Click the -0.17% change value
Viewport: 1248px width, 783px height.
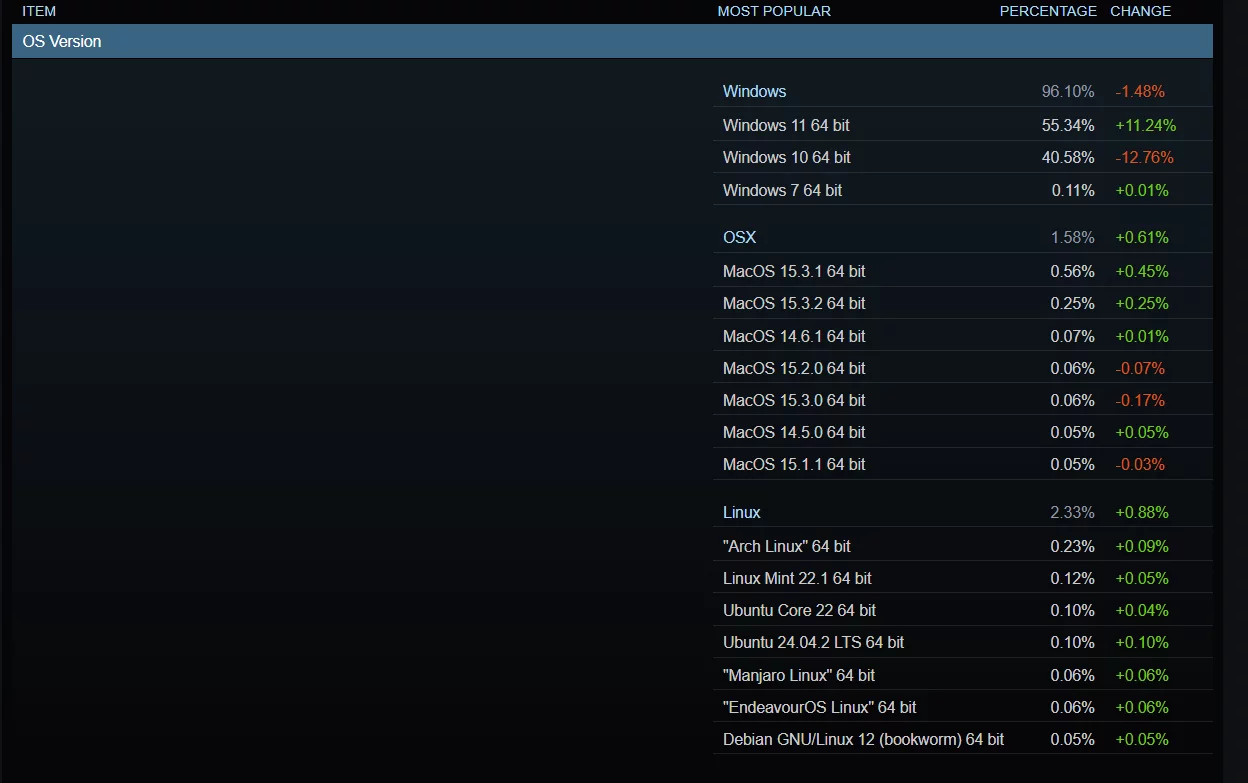(x=1140, y=400)
